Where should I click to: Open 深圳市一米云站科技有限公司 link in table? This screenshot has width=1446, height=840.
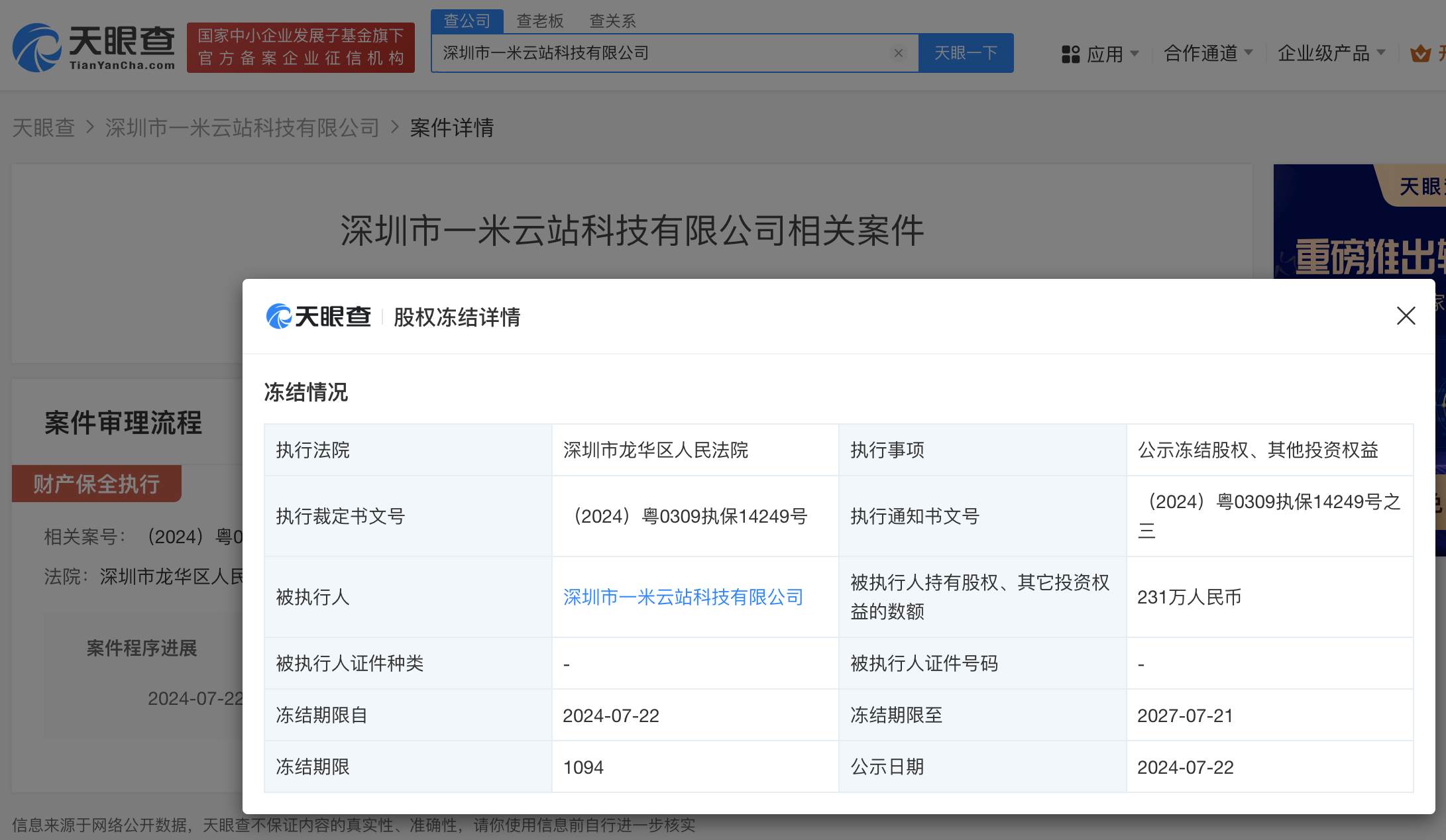[683, 597]
